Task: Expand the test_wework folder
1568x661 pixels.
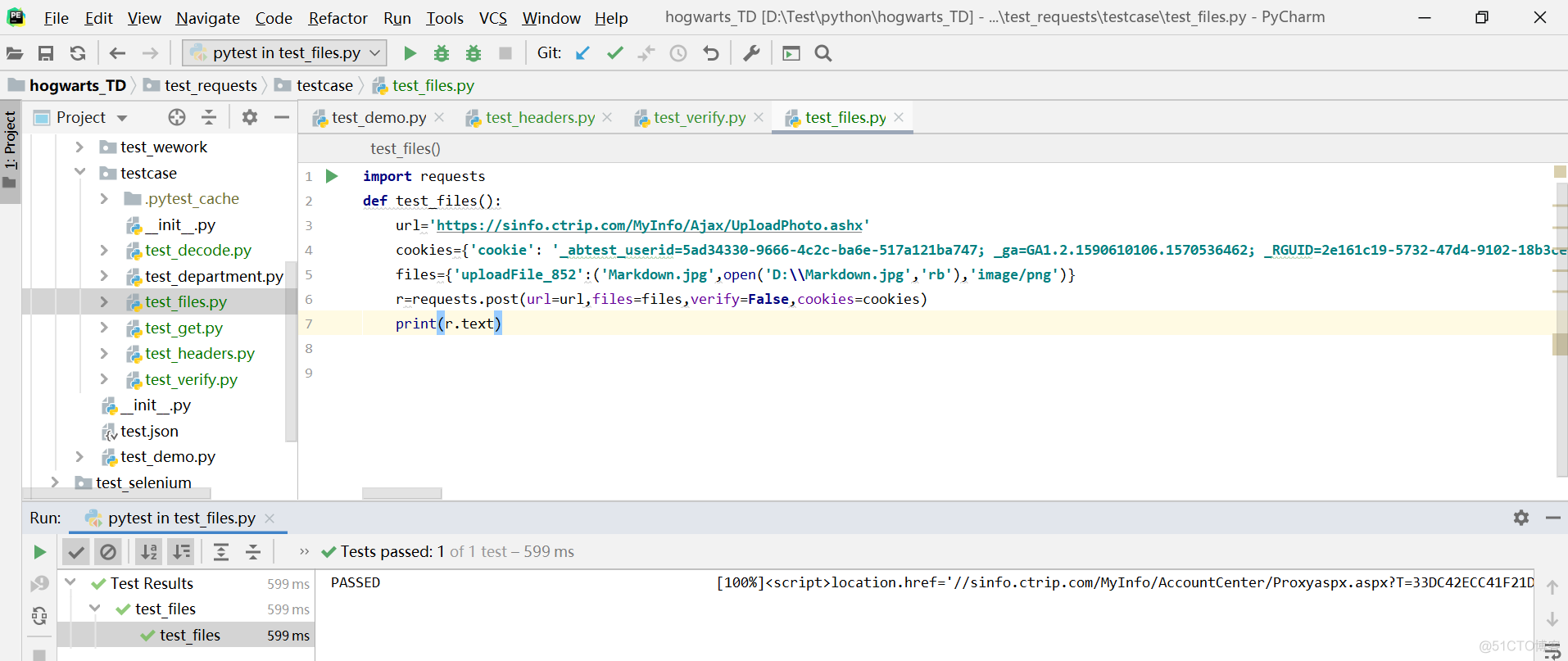Action: [x=79, y=147]
